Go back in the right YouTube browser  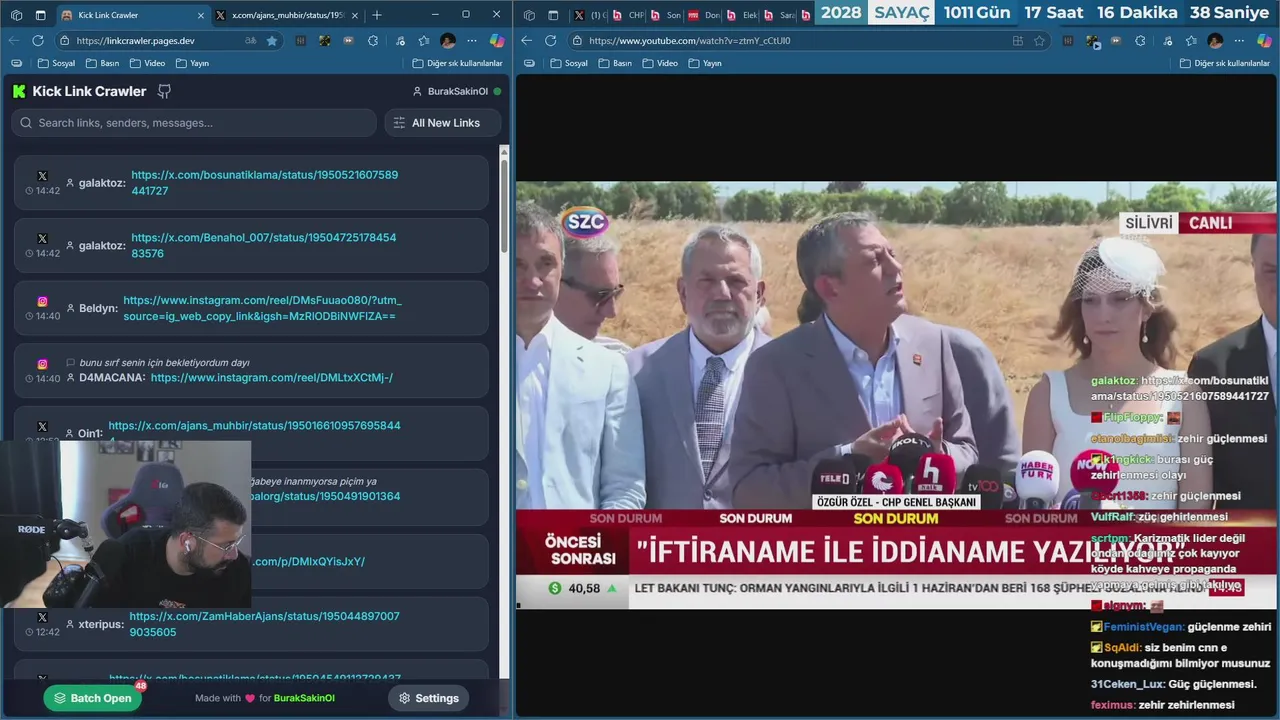[x=526, y=41]
